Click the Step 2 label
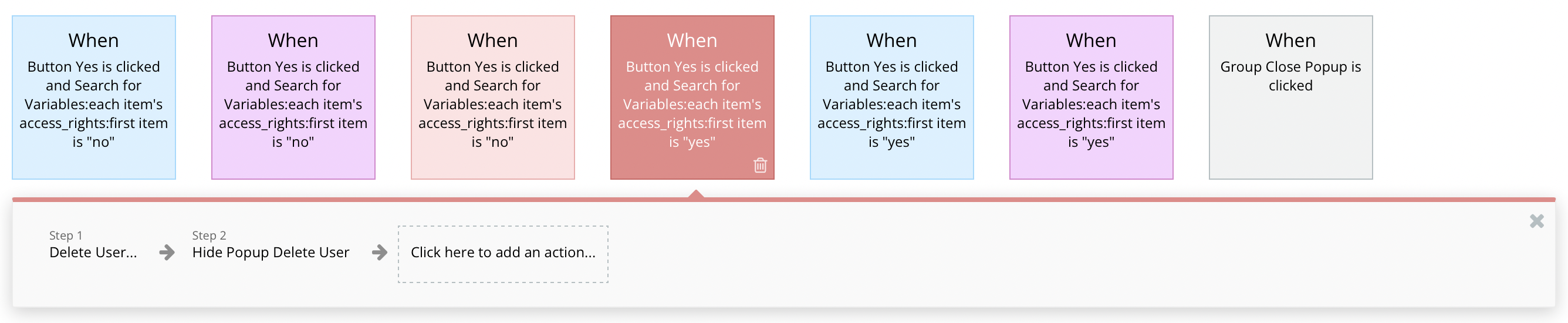This screenshot has width=1568, height=323. click(209, 235)
